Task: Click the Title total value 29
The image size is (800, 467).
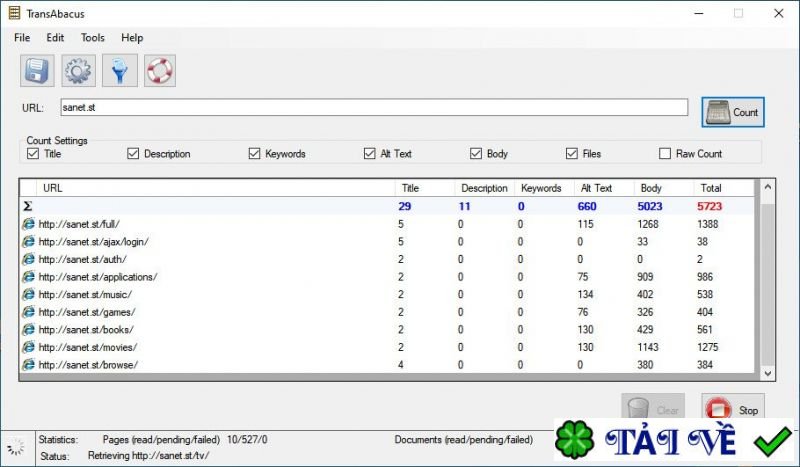Action: pos(405,206)
